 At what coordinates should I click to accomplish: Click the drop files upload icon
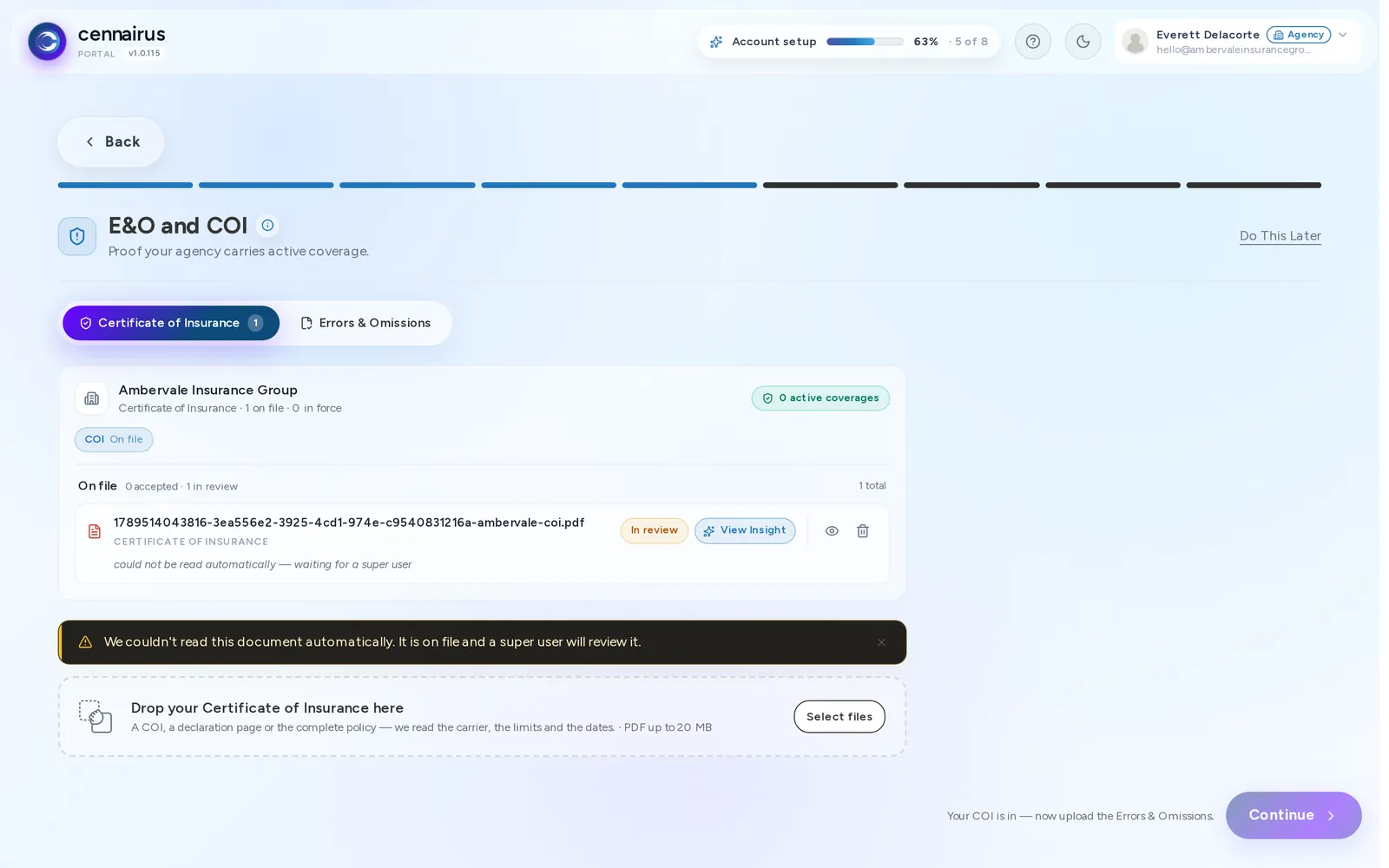pyautogui.click(x=95, y=717)
